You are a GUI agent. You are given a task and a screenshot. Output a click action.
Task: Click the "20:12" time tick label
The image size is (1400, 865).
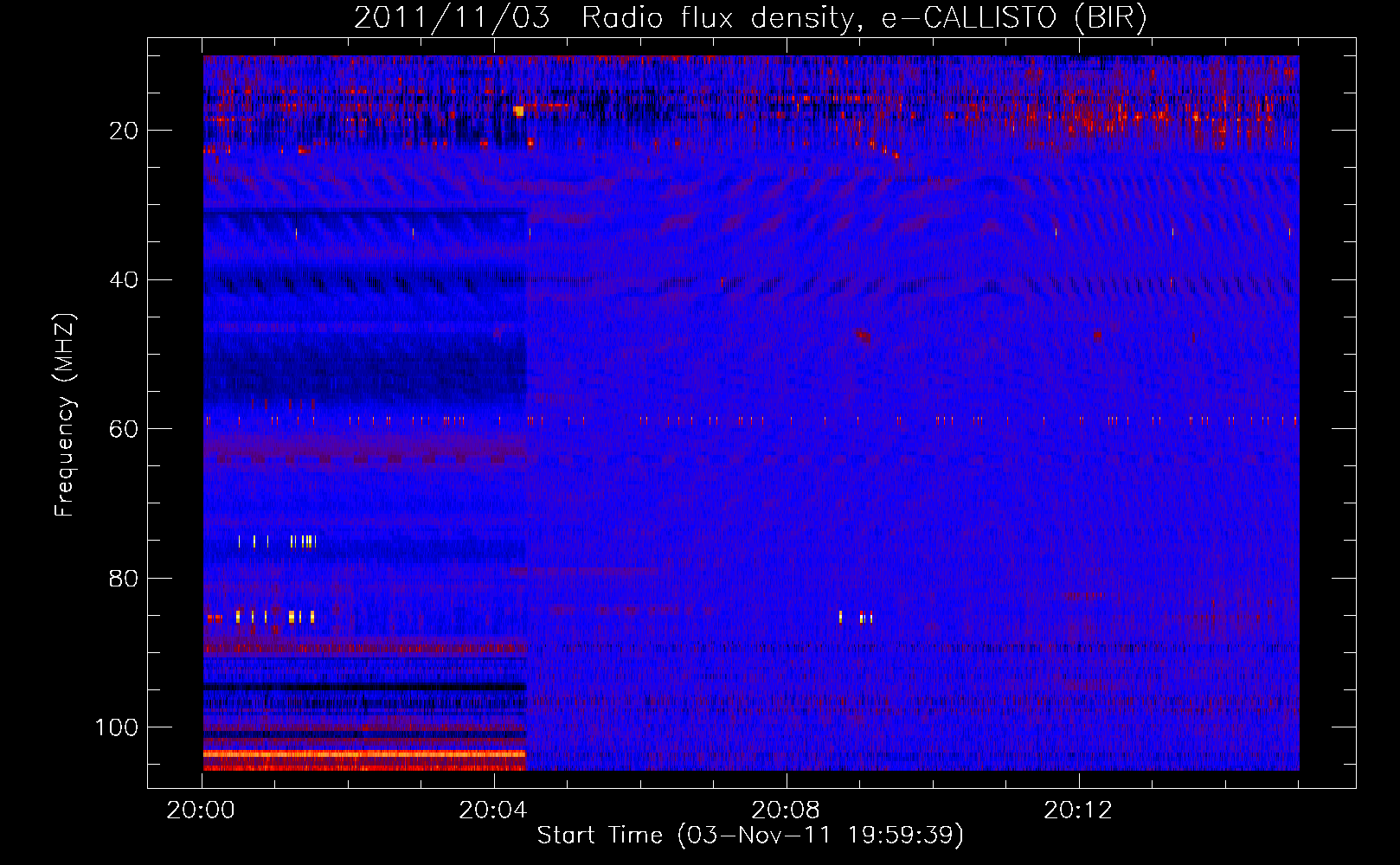pos(1078,811)
